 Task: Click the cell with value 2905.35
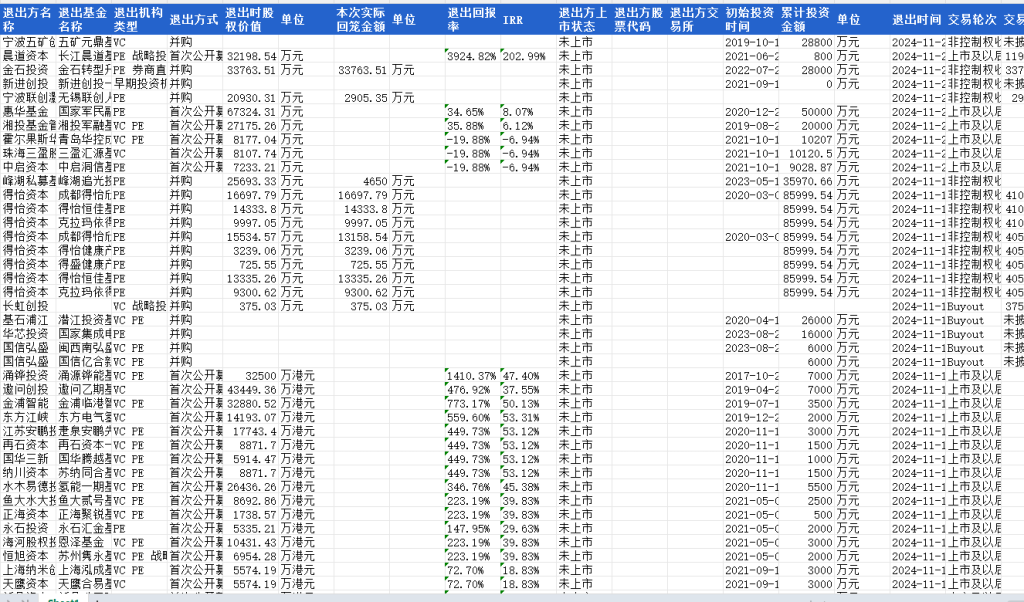[361, 98]
